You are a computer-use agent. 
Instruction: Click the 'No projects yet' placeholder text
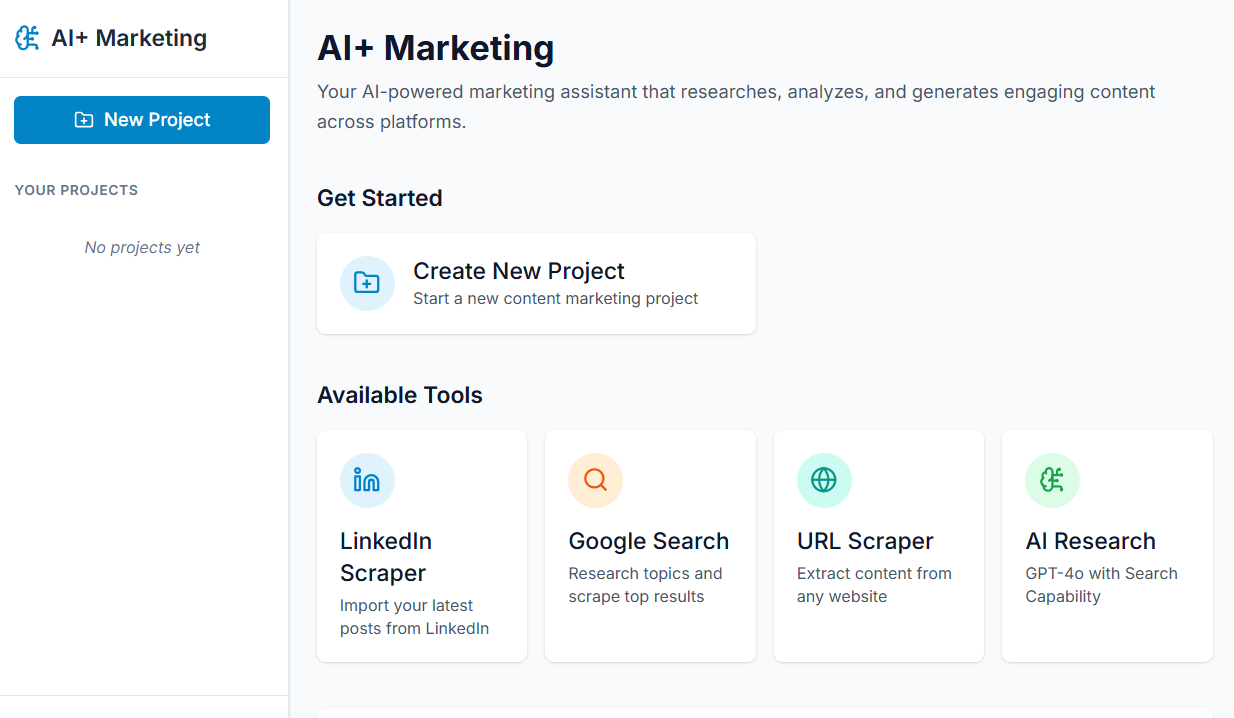(142, 248)
